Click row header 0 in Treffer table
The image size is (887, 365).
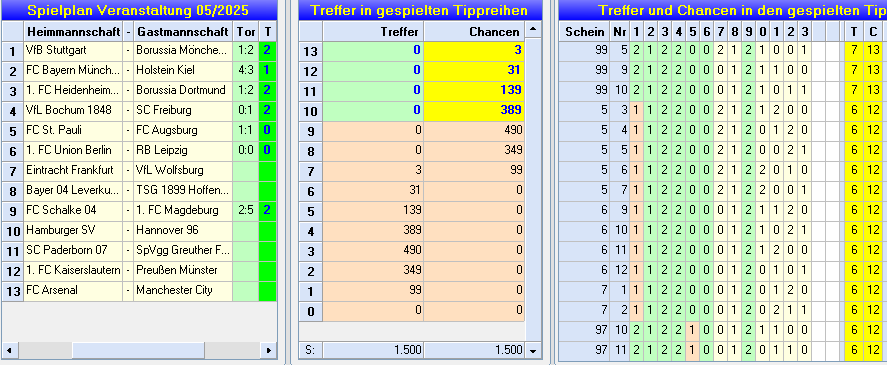[311, 311]
